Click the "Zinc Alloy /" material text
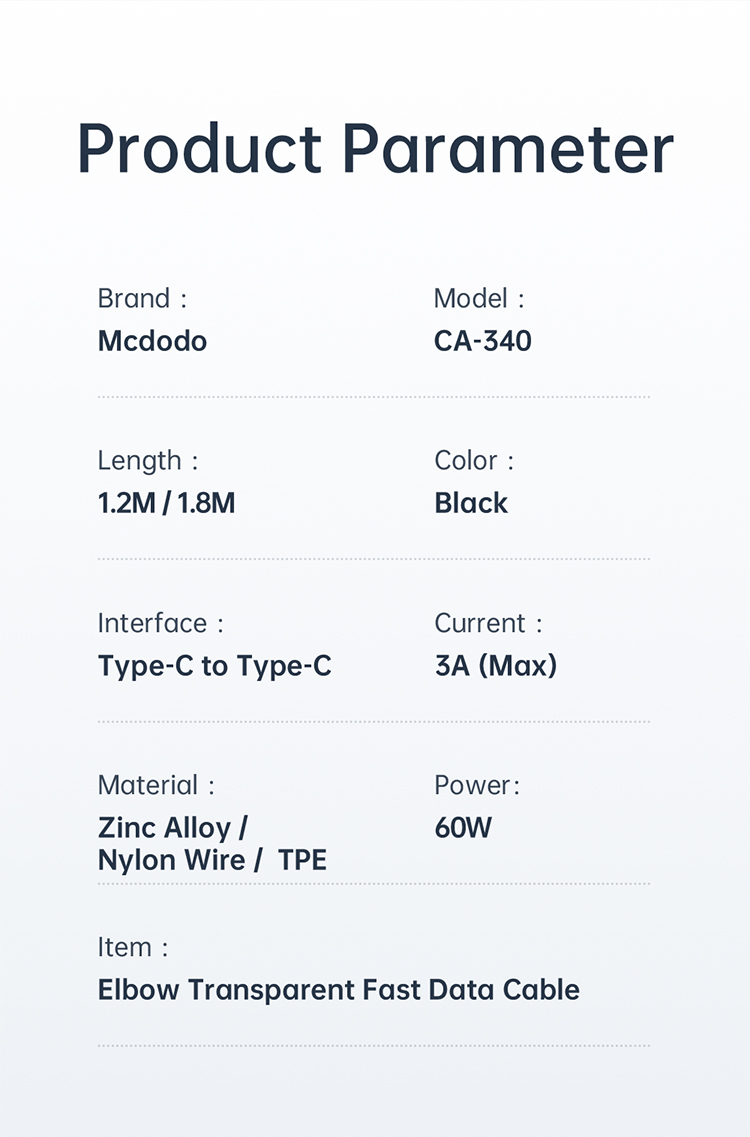The width and height of the screenshot is (750, 1137). click(x=172, y=828)
